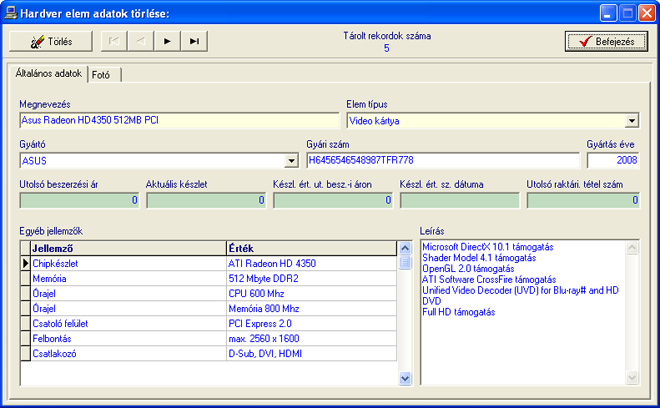Jump to the last record

(194, 41)
